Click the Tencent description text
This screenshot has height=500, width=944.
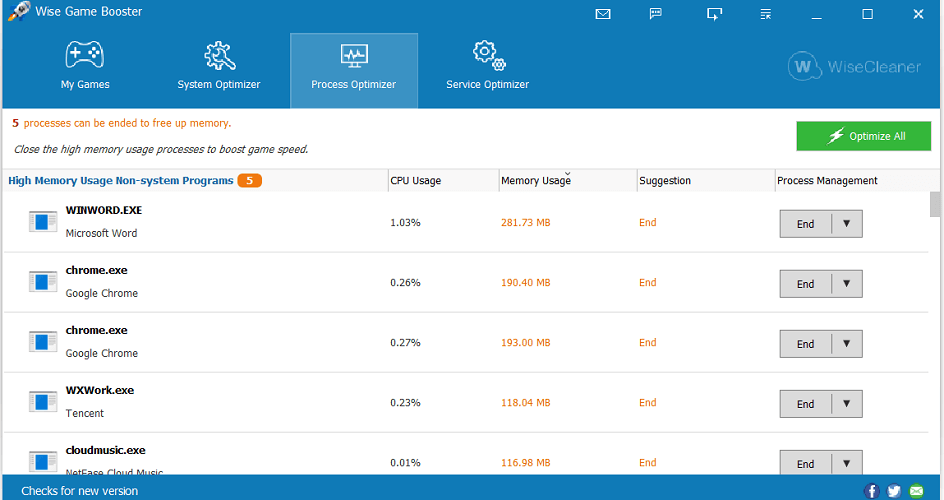point(84,413)
